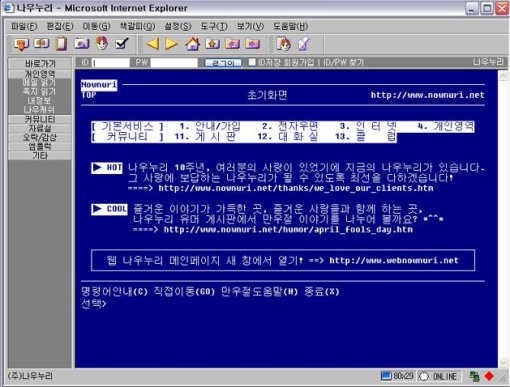Viewport: 510px width, 387px height.
Task: Click the http://www.nownuri.net header URL
Action: [428, 95]
